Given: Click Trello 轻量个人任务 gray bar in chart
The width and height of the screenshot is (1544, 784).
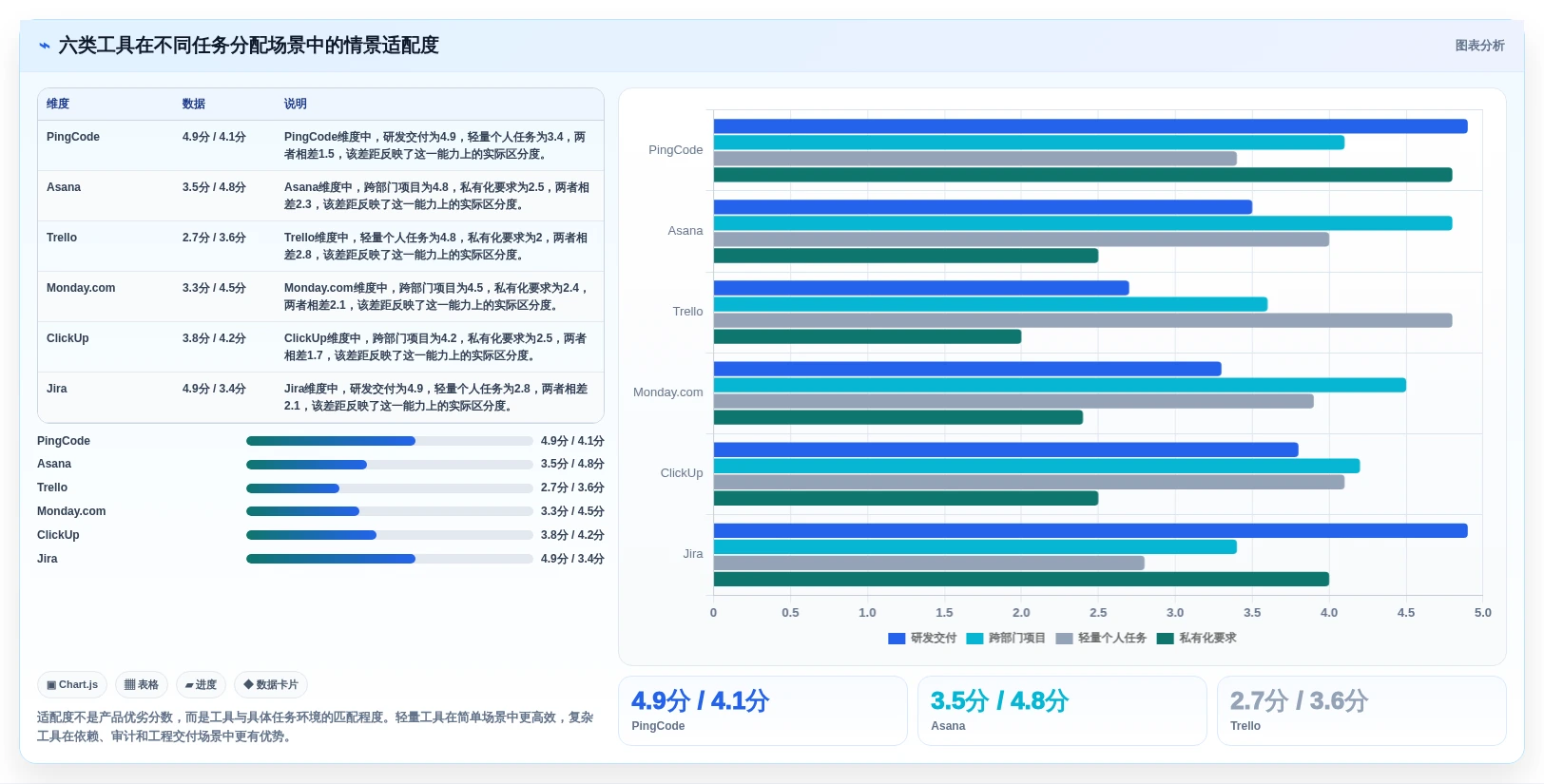Looking at the screenshot, I should coord(1083,320).
